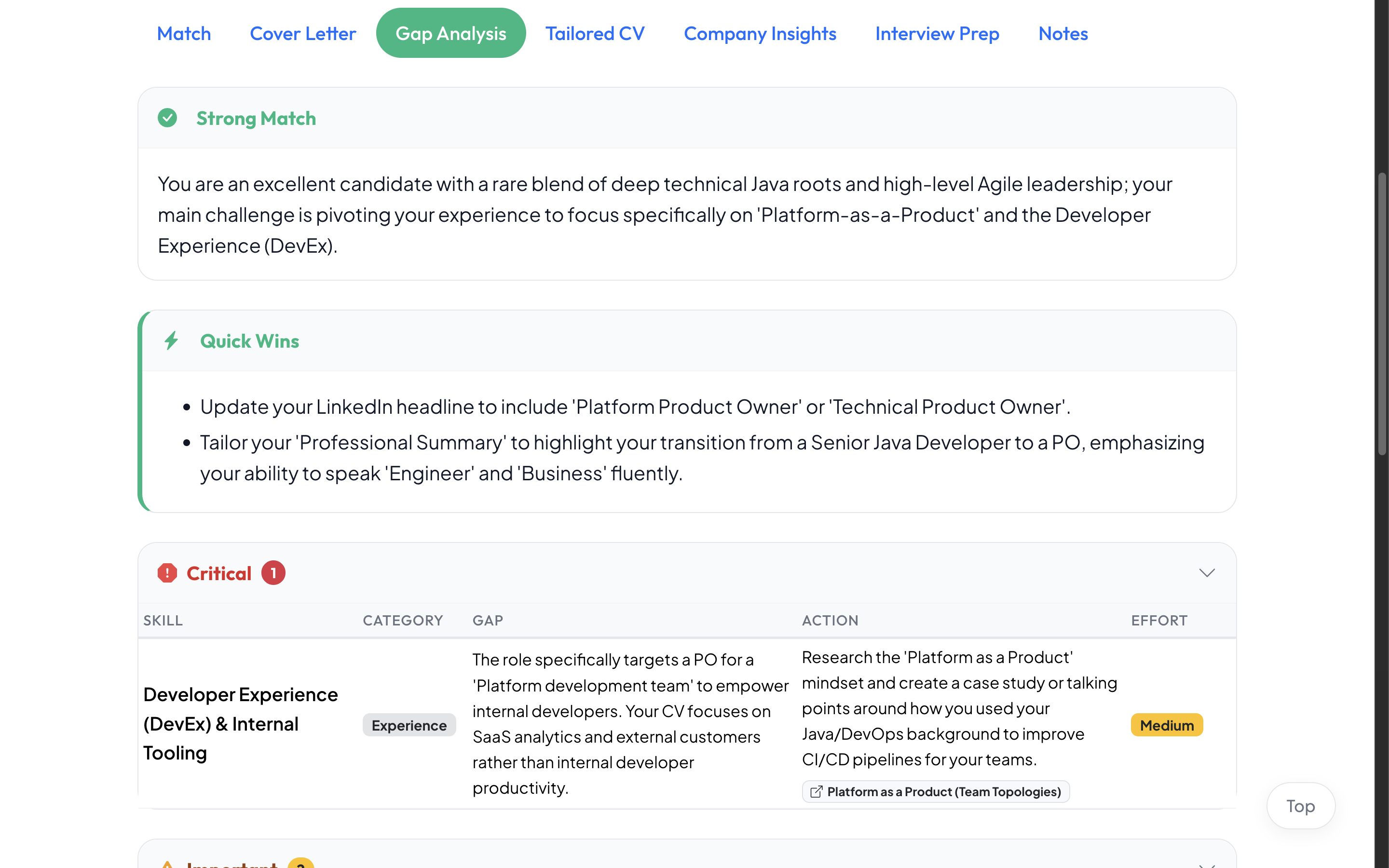Open the Company Insights tab
Viewport: 1389px width, 868px height.
[759, 33]
